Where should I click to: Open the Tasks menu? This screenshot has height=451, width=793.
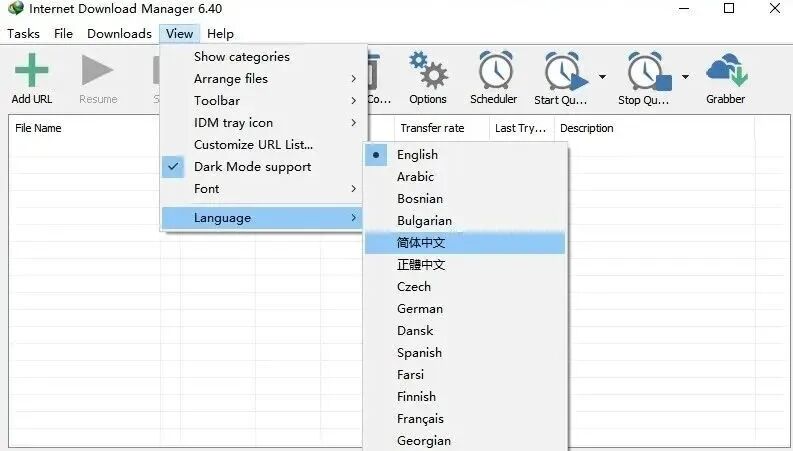[23, 34]
